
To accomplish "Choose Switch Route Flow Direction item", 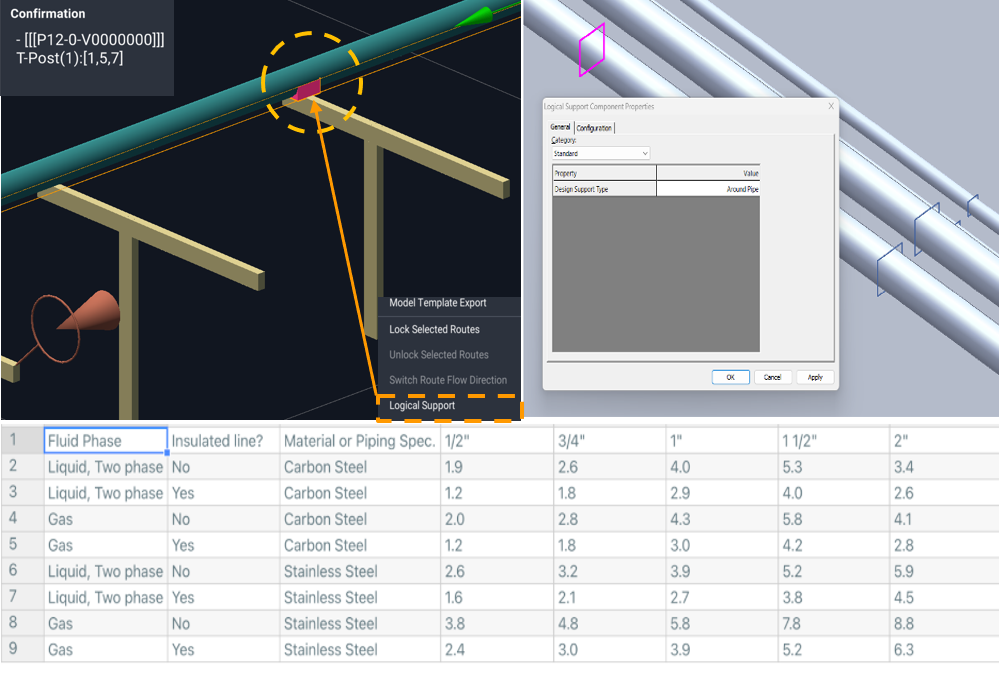I will pos(448,380).
